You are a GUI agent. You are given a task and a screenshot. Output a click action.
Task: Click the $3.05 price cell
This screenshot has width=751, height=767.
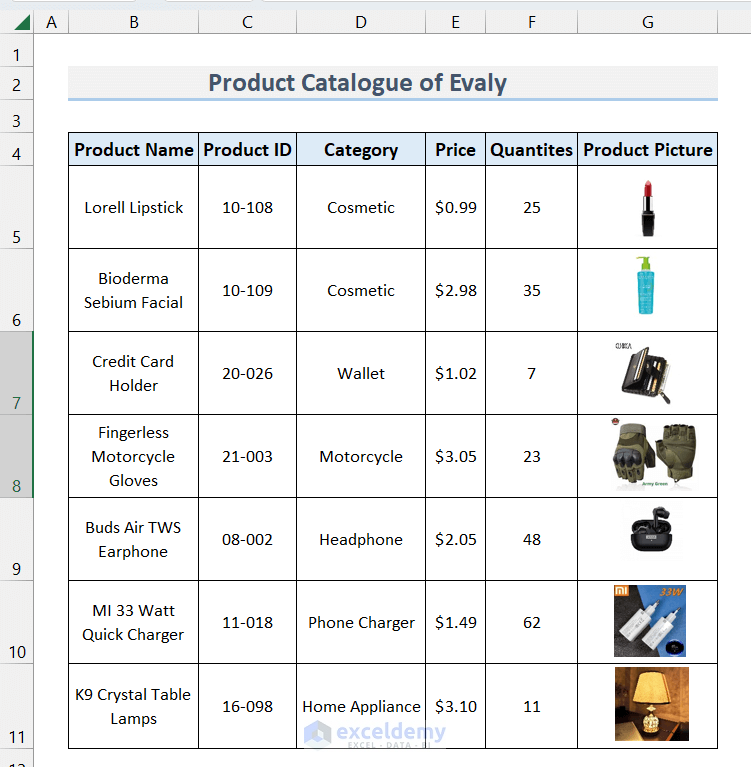(455, 456)
